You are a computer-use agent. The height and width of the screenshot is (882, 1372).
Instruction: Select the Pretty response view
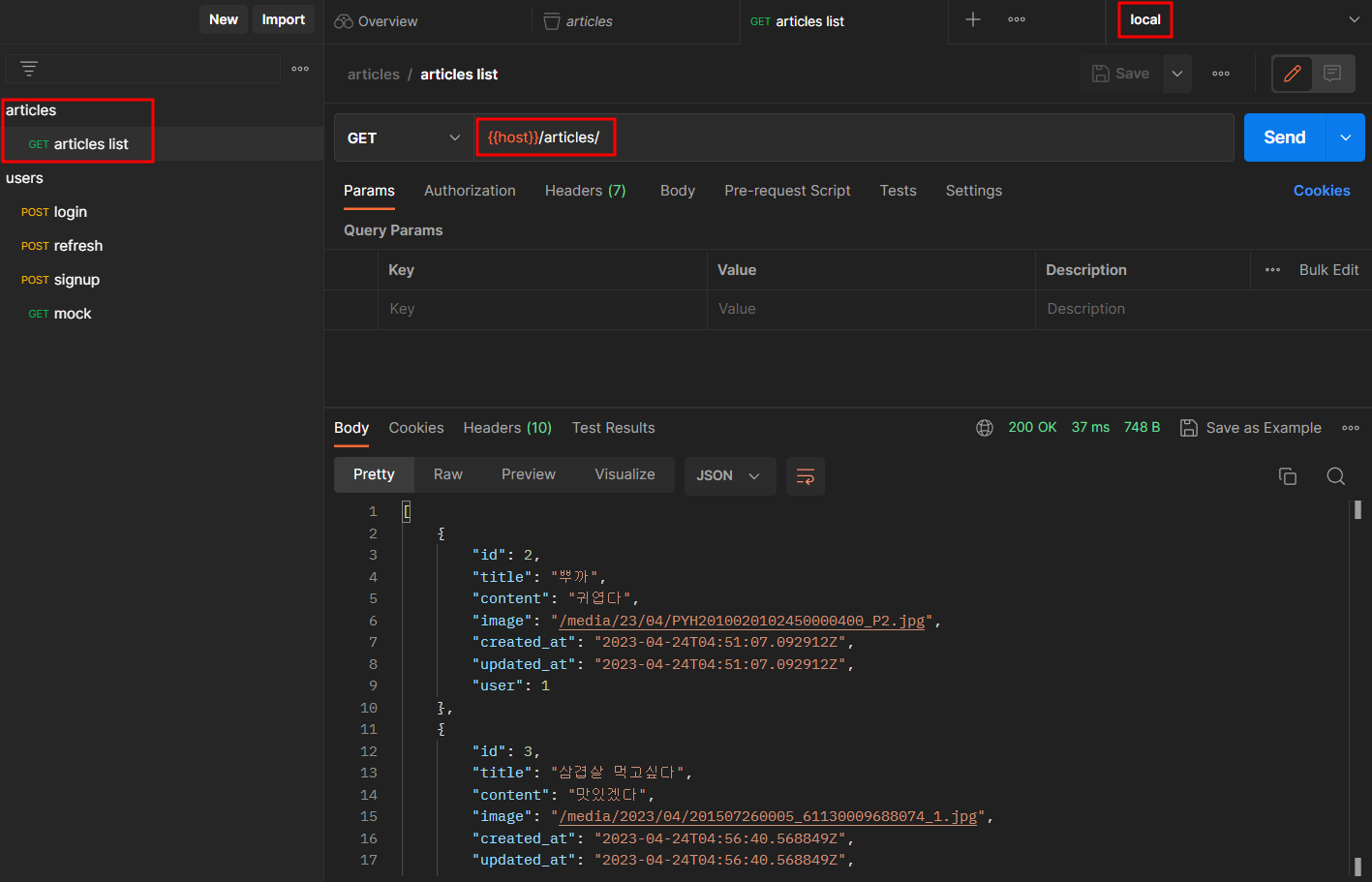[x=374, y=474]
